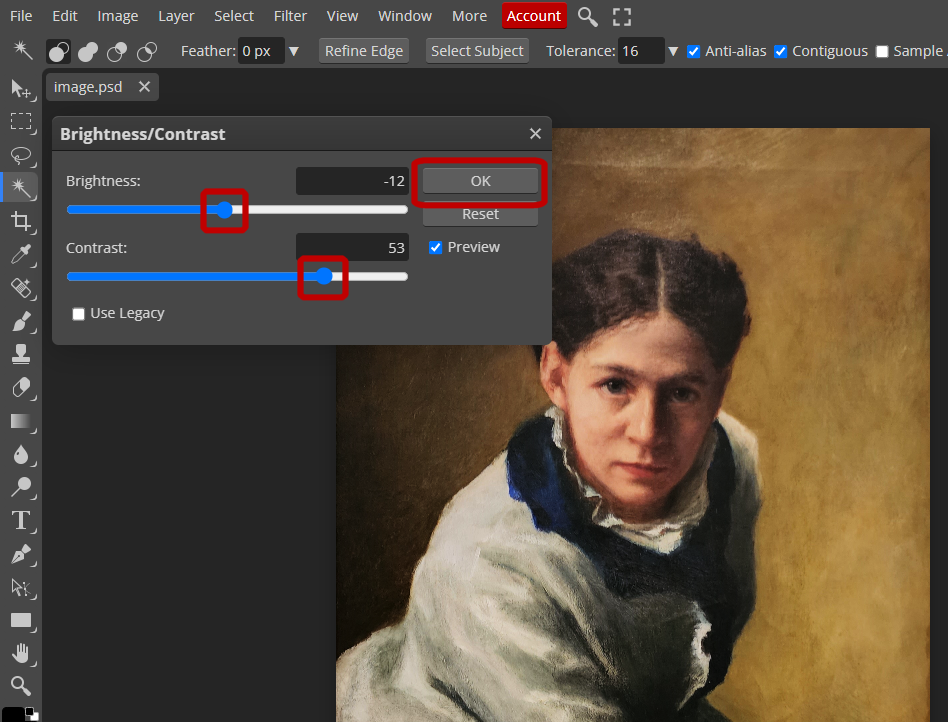Click the Brightness value field
Viewport: 948px width, 722px height.
[352, 181]
